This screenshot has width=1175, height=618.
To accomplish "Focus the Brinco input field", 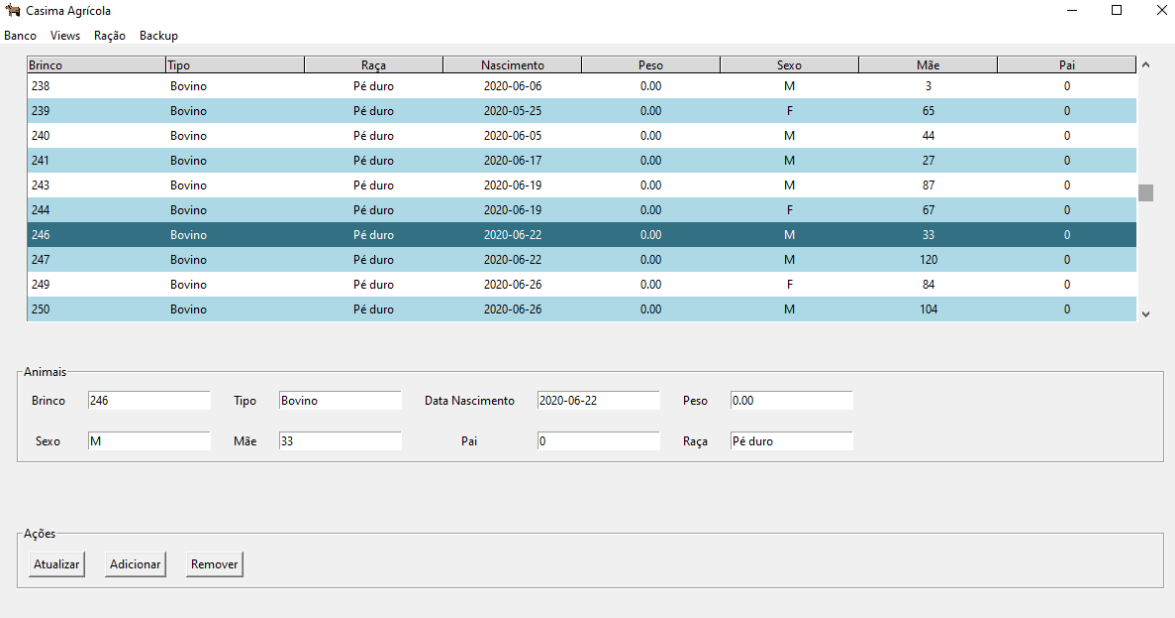I will click(149, 401).
